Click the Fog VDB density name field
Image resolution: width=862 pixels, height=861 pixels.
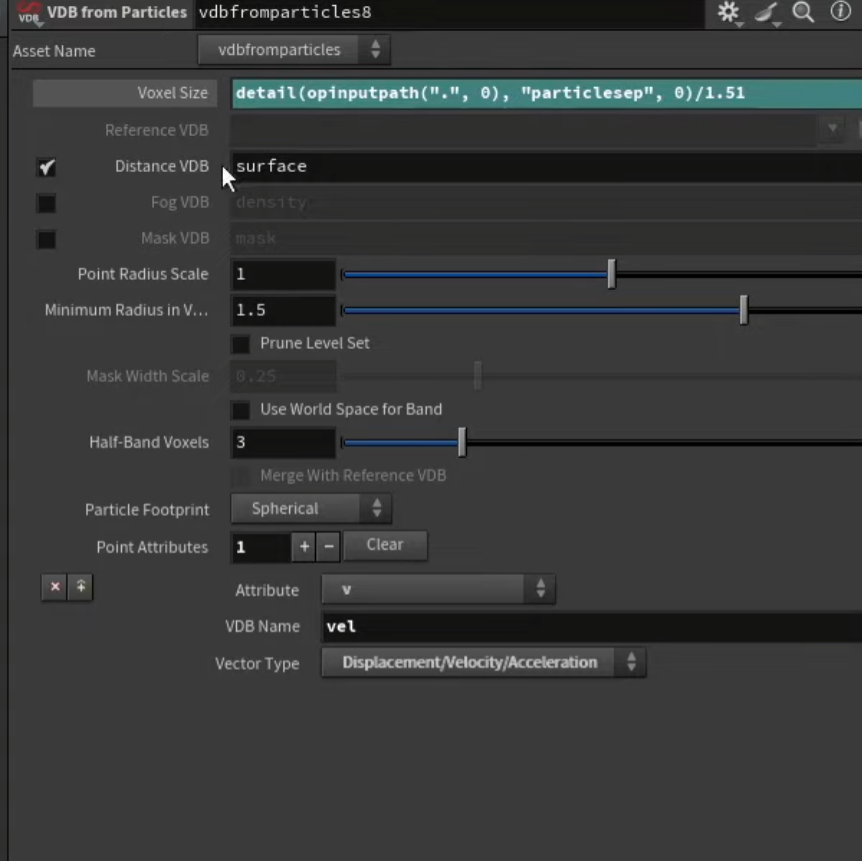point(546,203)
